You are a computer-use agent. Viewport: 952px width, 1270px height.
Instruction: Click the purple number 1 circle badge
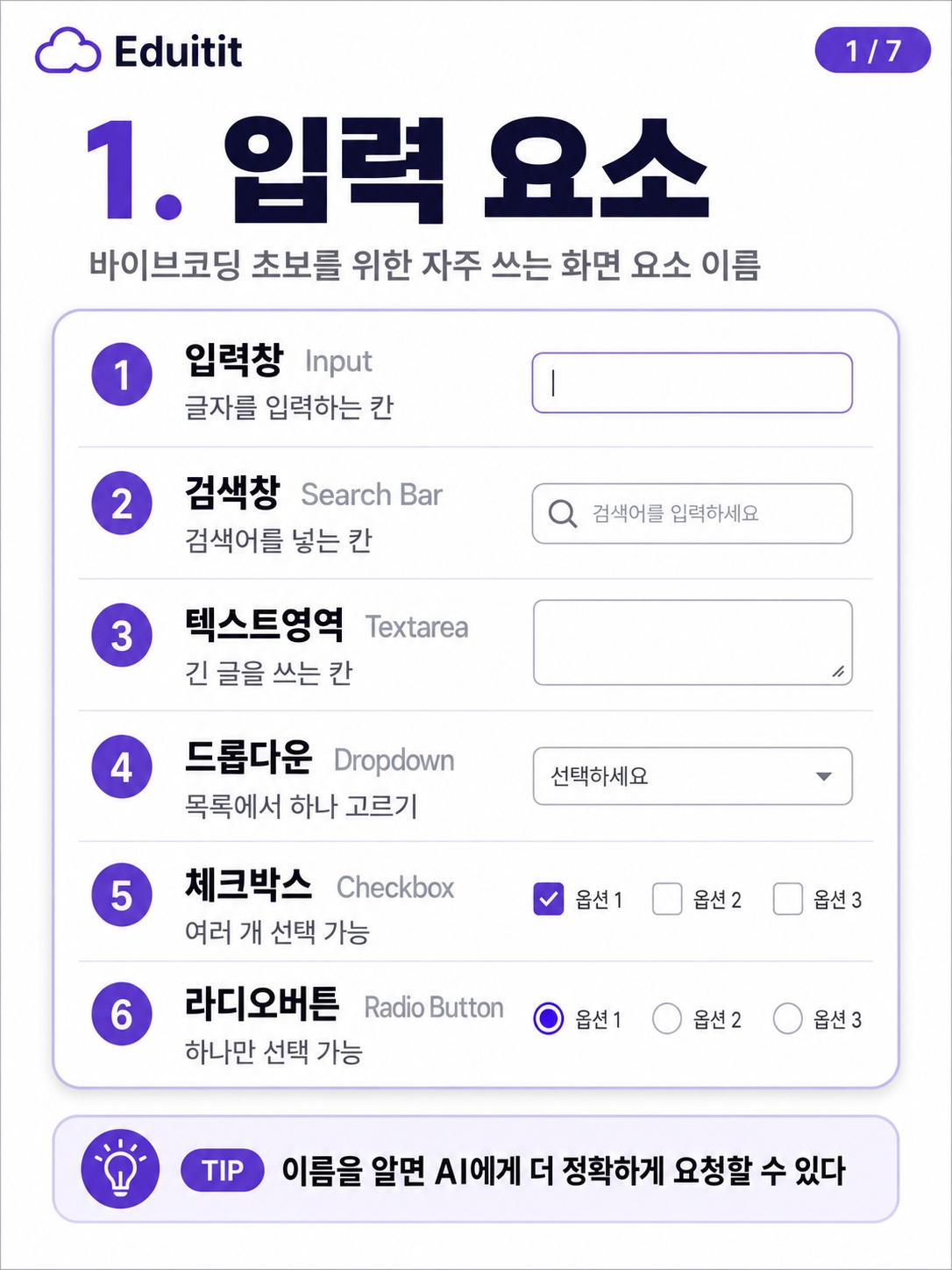[122, 375]
